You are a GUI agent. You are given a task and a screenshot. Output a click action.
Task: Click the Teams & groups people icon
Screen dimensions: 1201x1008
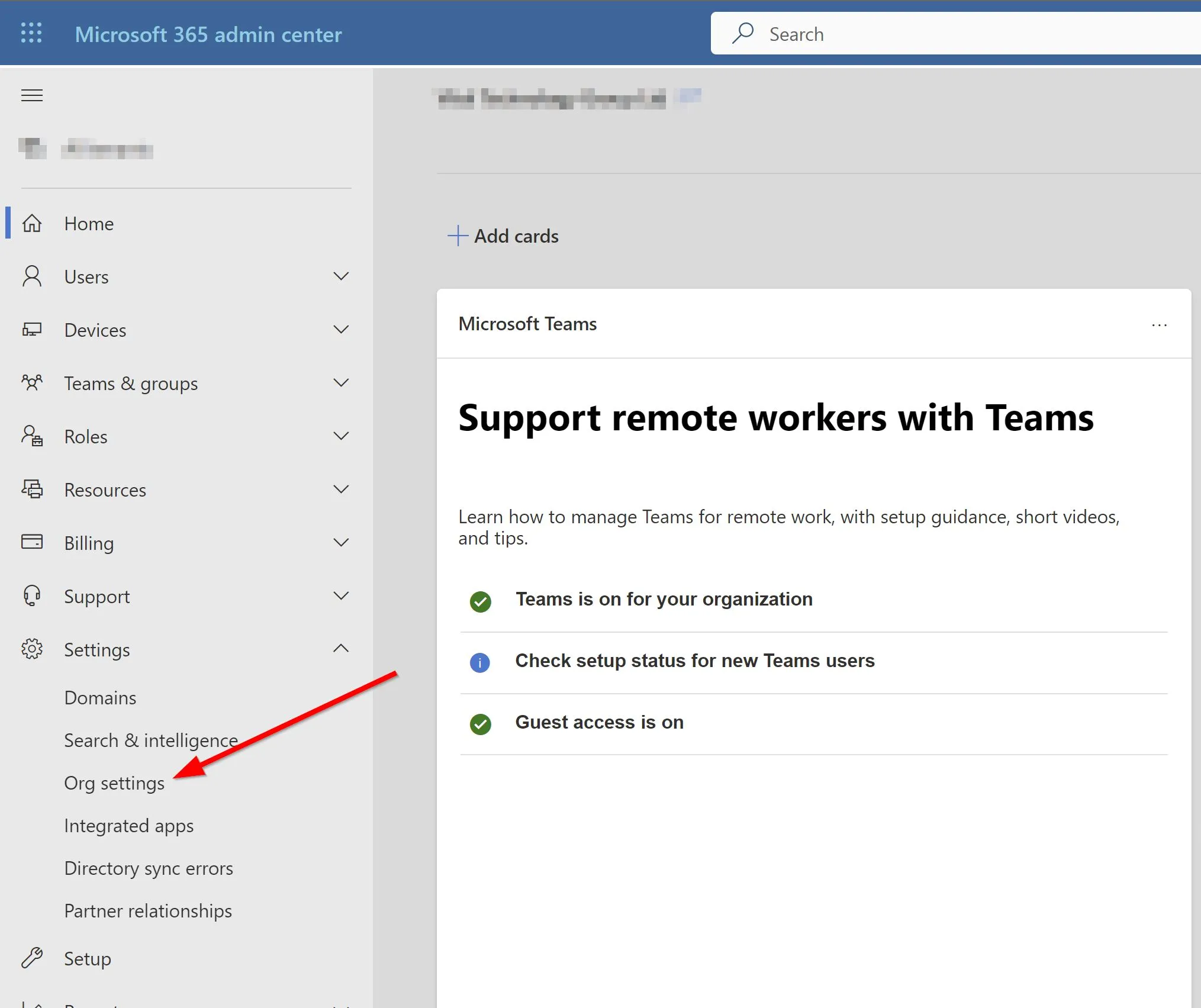click(x=32, y=383)
